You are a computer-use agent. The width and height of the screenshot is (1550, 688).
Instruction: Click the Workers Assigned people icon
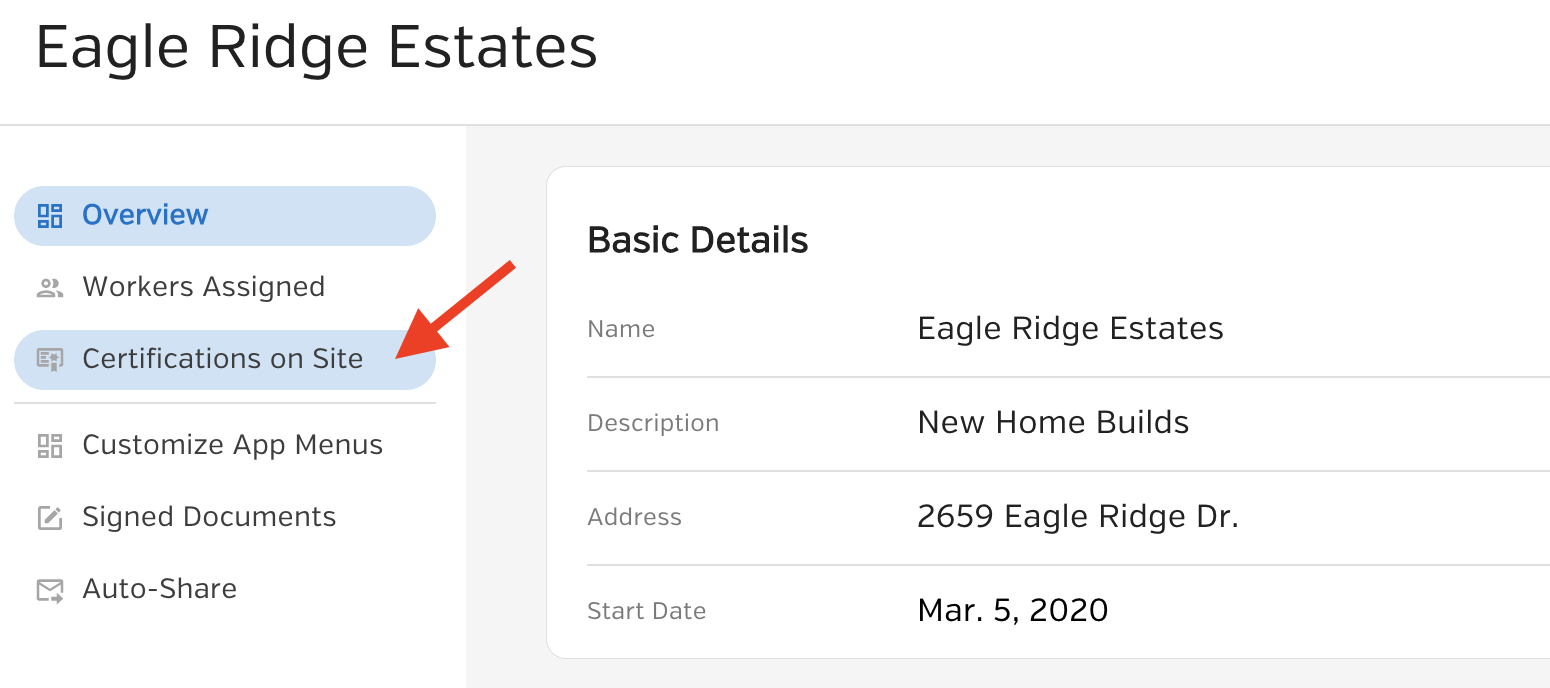point(50,288)
